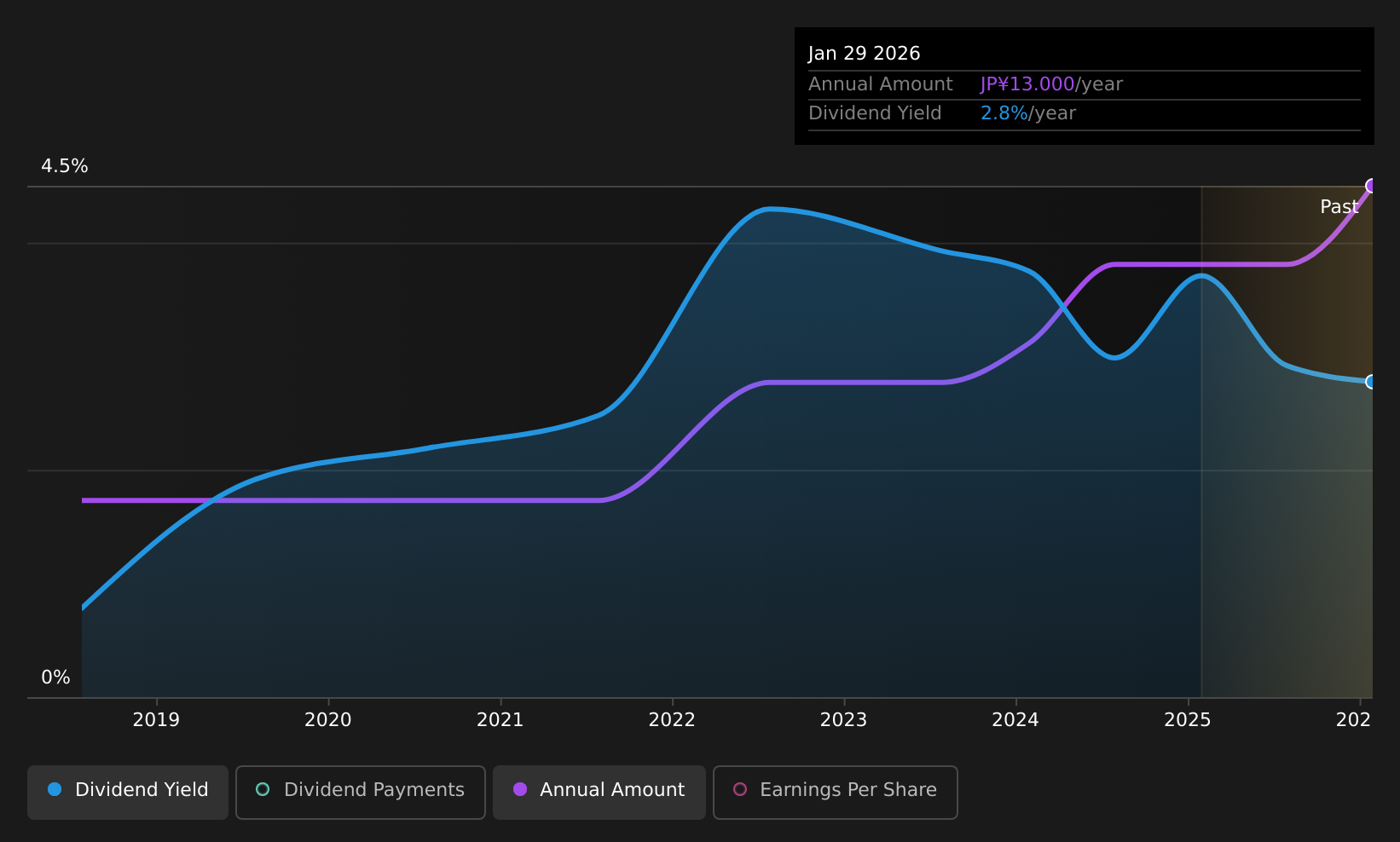1400x842 pixels.
Task: Click the 4.5% y-axis label
Action: point(65,166)
